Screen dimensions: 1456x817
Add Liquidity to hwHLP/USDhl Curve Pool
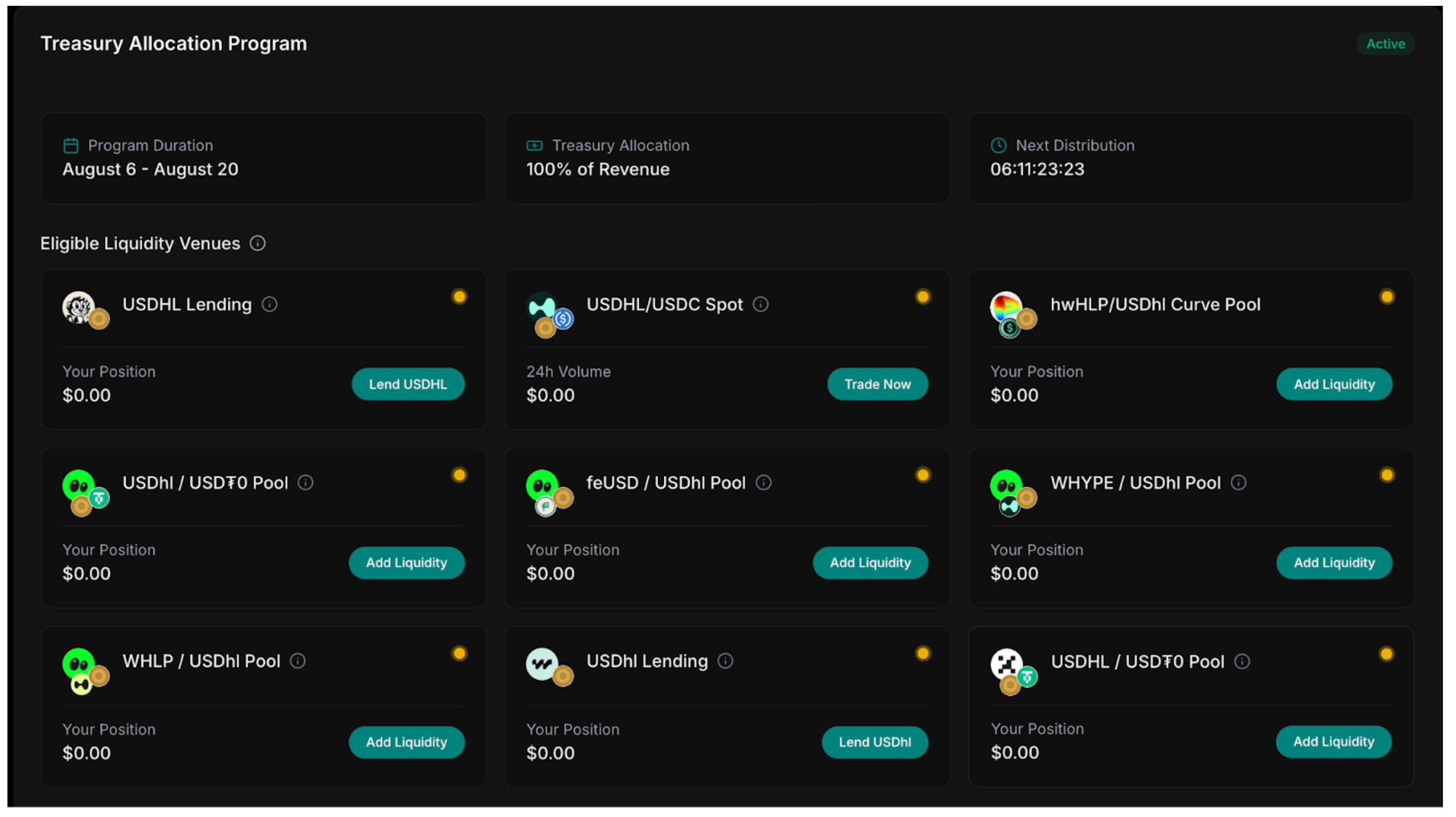(1334, 384)
